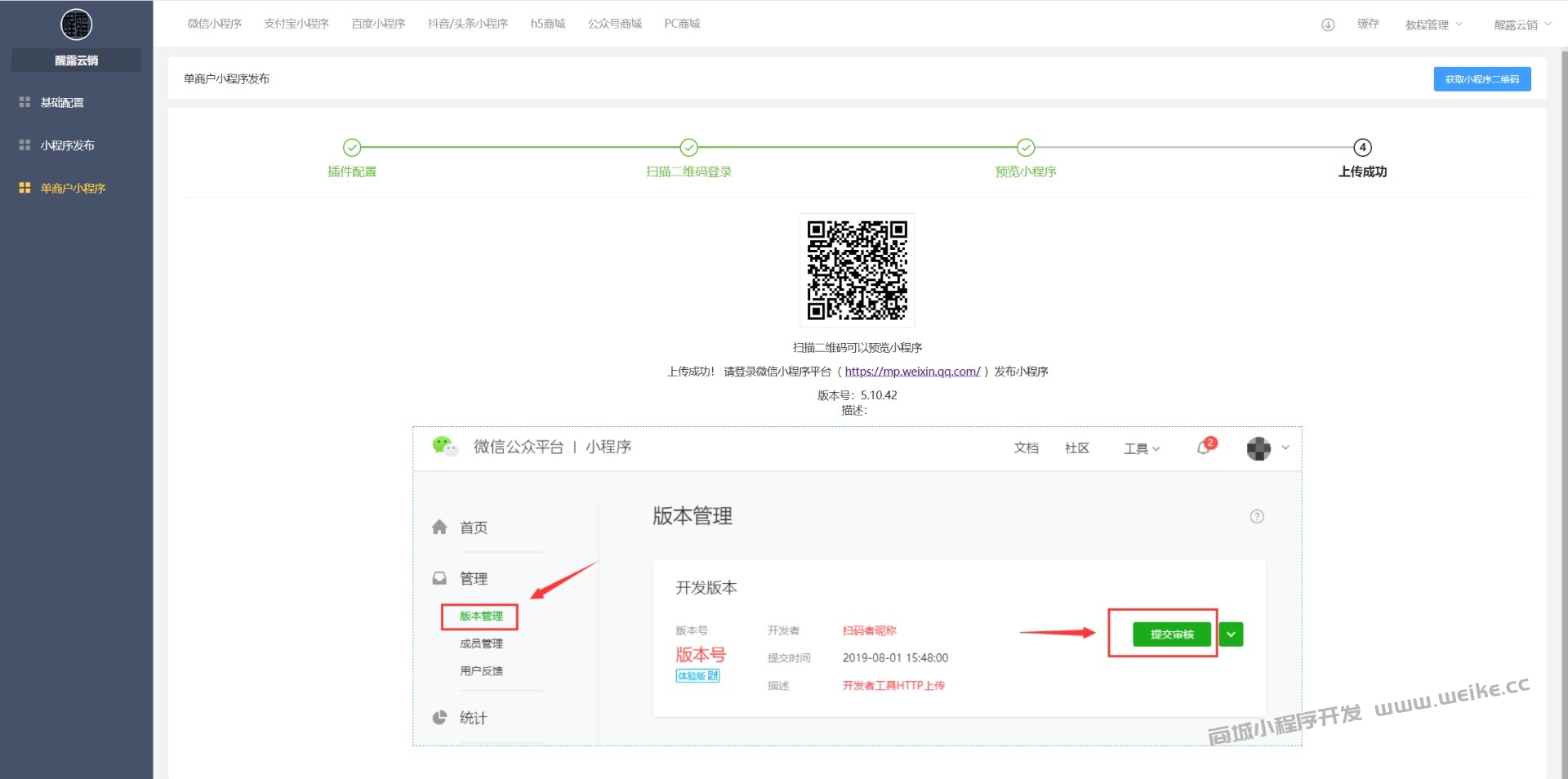
Task: Click the 预览小程序 step label
Action: click(x=1026, y=171)
